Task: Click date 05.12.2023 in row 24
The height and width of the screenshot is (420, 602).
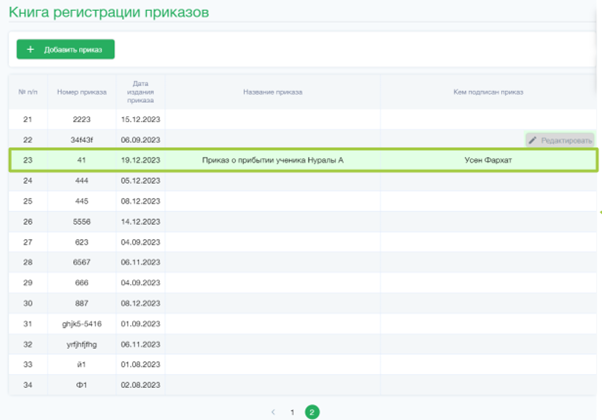Action: coord(141,180)
